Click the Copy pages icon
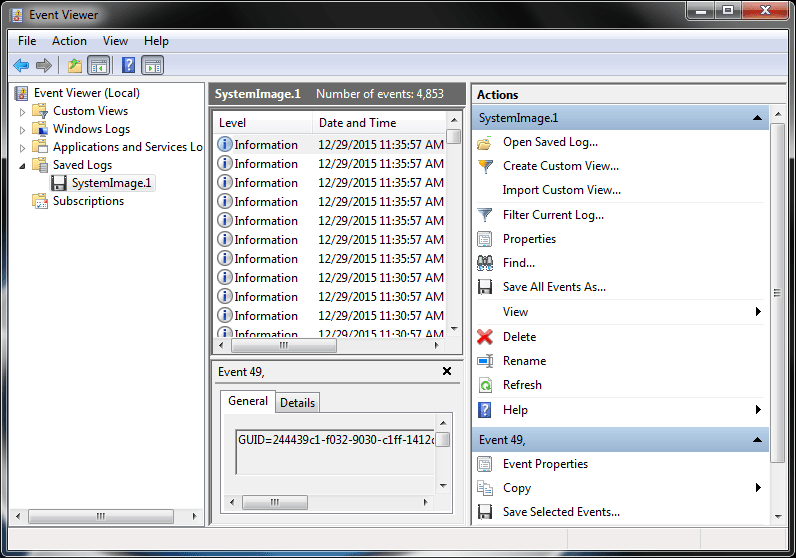This screenshot has width=796, height=558. (485, 488)
